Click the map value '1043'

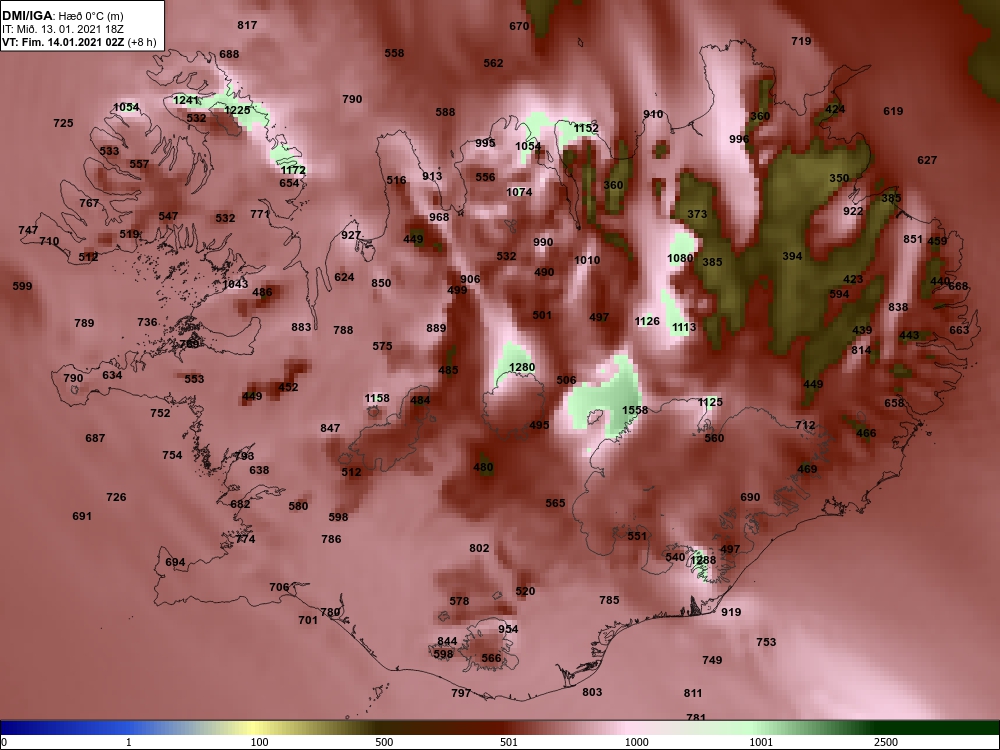235,284
